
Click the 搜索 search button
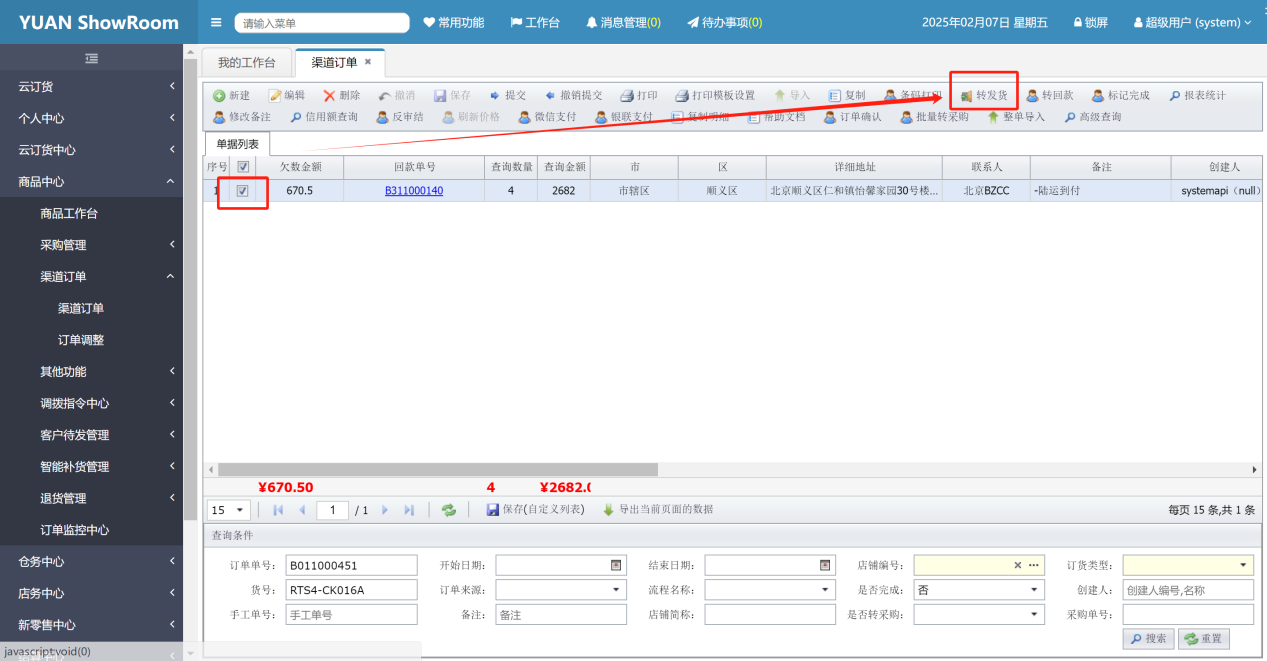pyautogui.click(x=1148, y=639)
